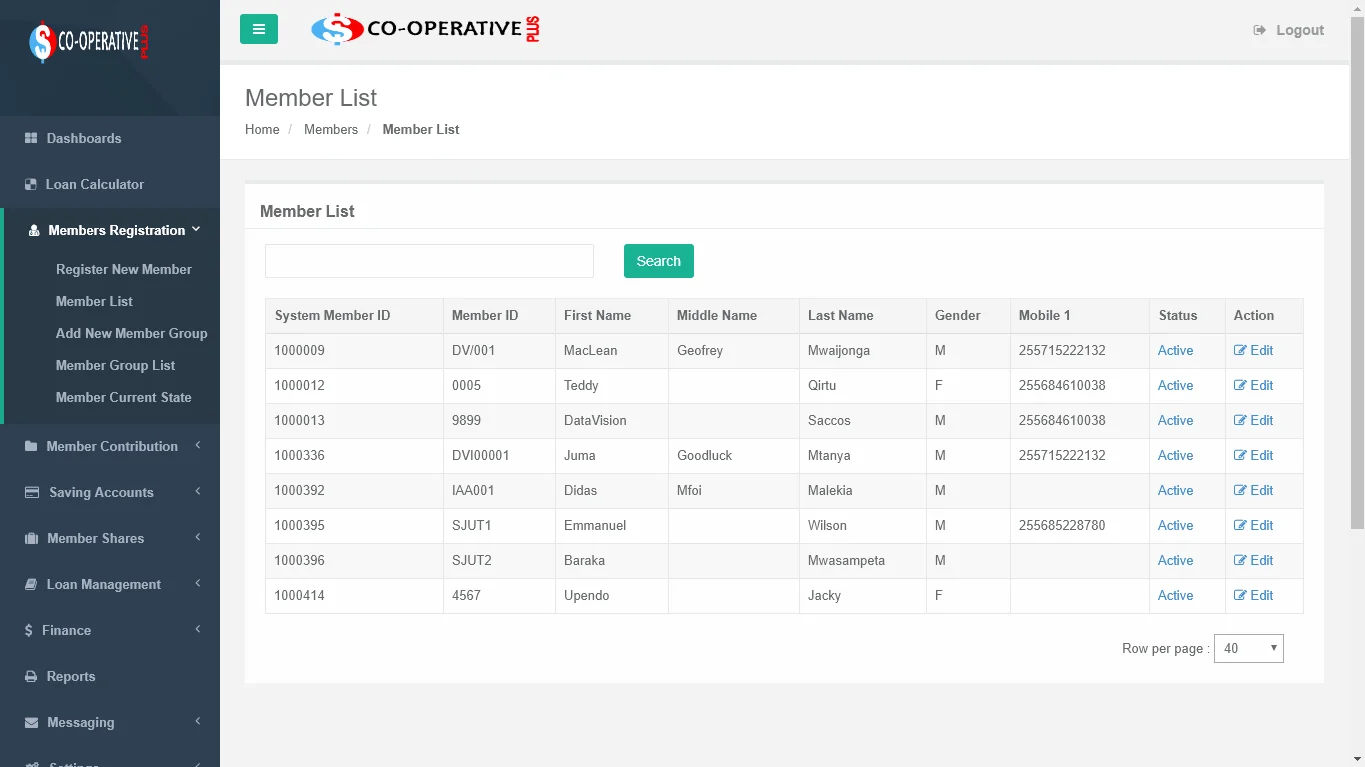Click the edit pencil icon for Didas
1365x767 pixels.
[1240, 490]
